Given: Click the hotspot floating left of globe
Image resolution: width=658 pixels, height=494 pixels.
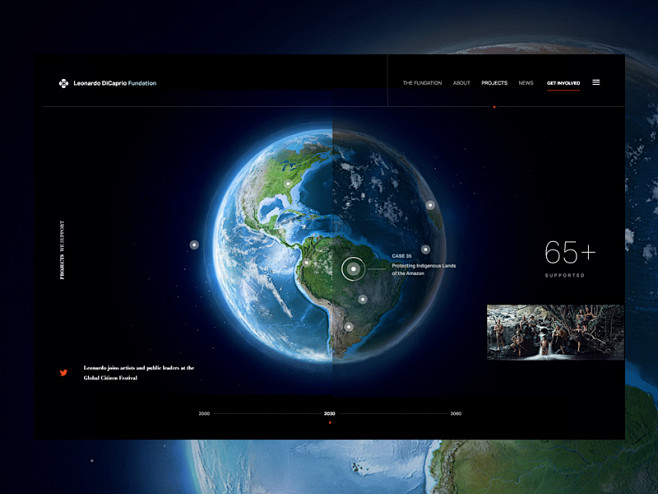Looking at the screenshot, I should (194, 245).
